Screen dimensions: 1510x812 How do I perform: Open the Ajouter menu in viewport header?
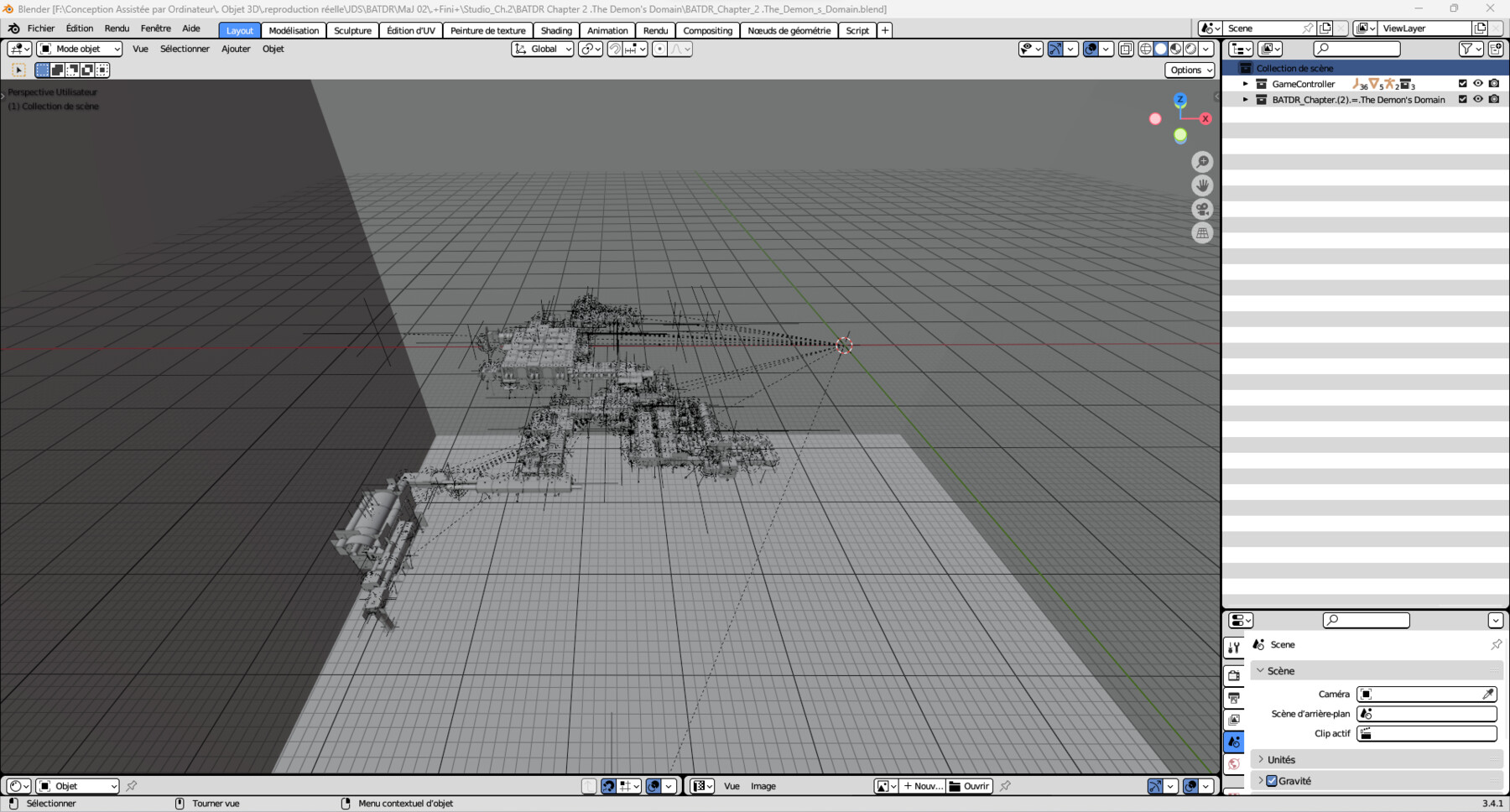[x=236, y=49]
